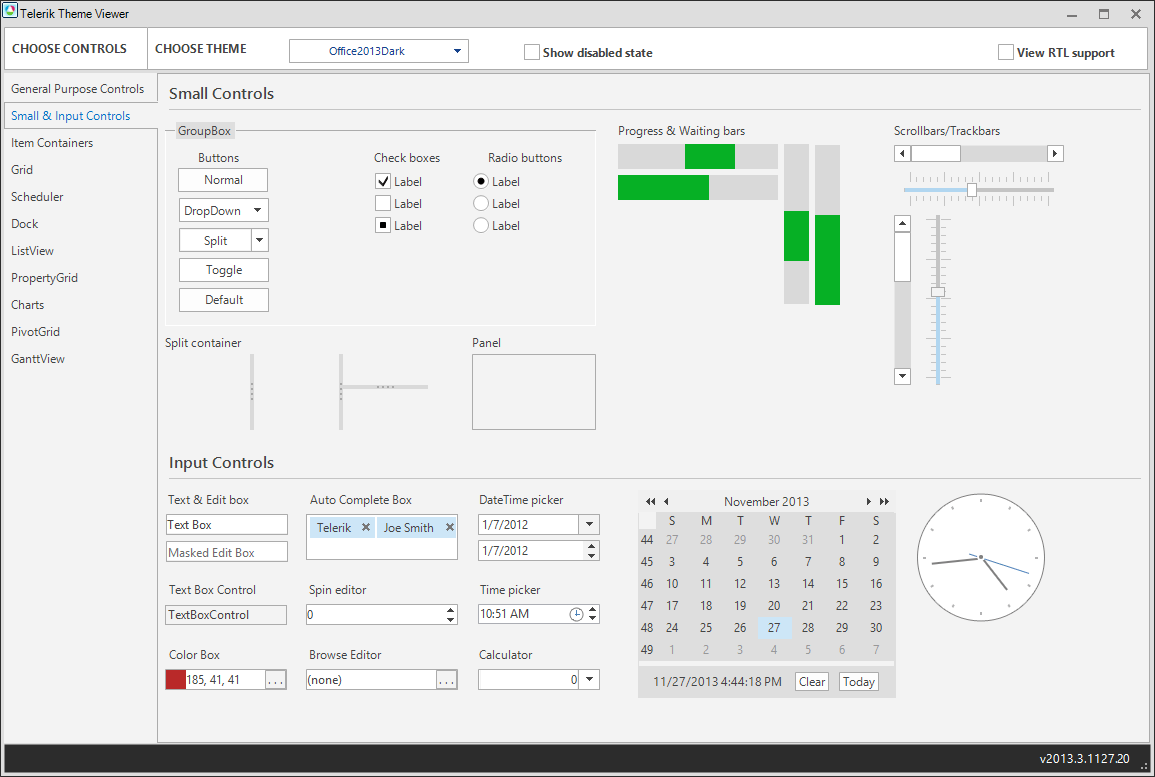Click the red Color Box swatch
Screen dimensions: 1155x777
(176, 680)
